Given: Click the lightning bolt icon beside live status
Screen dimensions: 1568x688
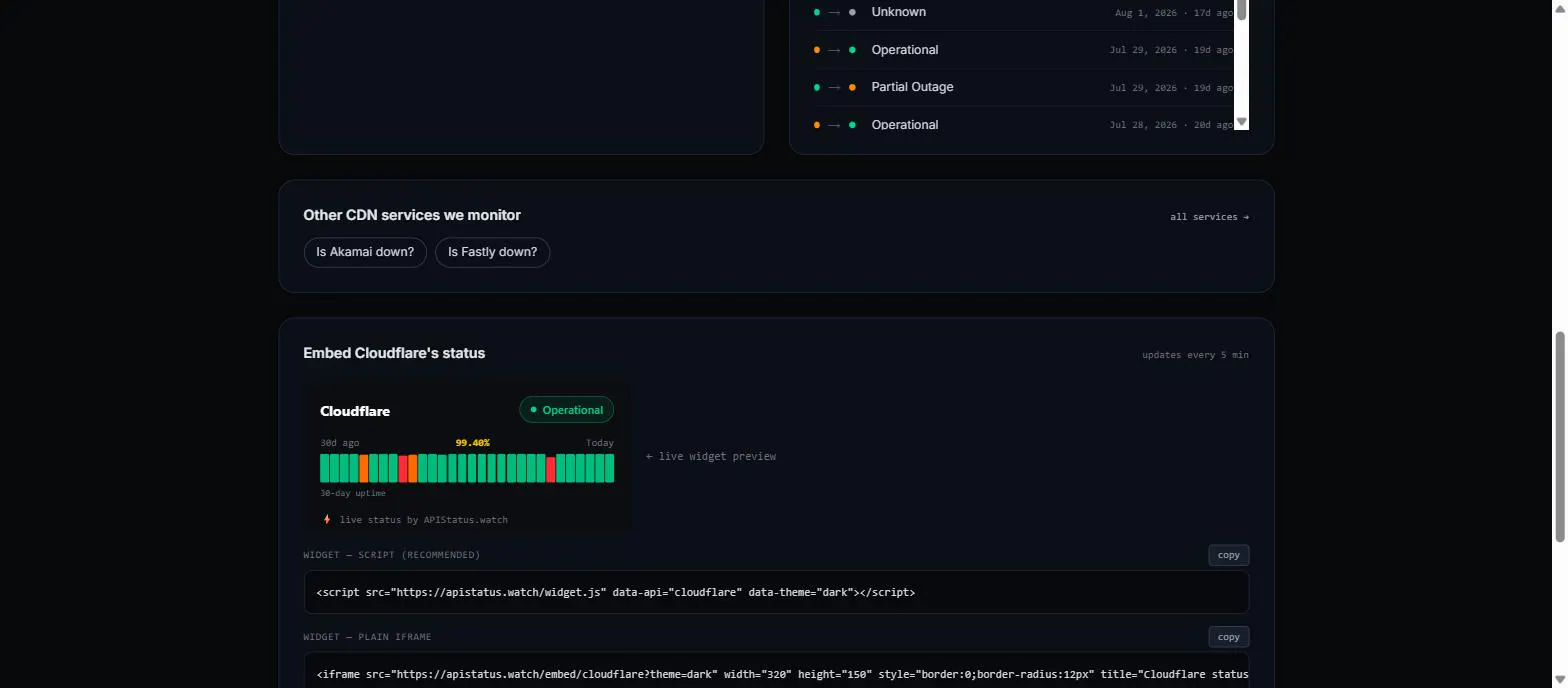Looking at the screenshot, I should pyautogui.click(x=327, y=520).
